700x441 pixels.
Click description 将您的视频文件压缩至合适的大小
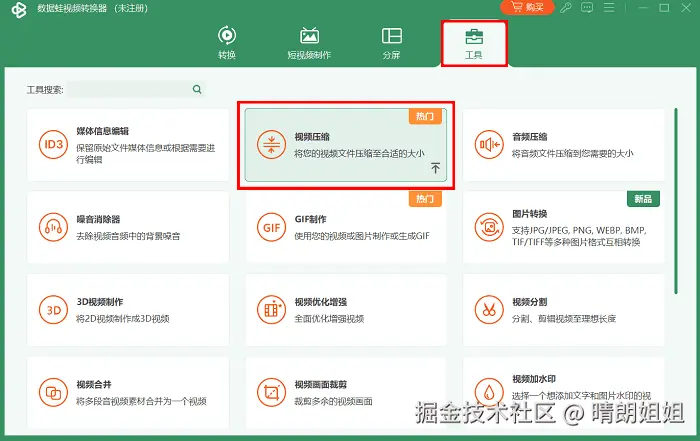click(359, 154)
